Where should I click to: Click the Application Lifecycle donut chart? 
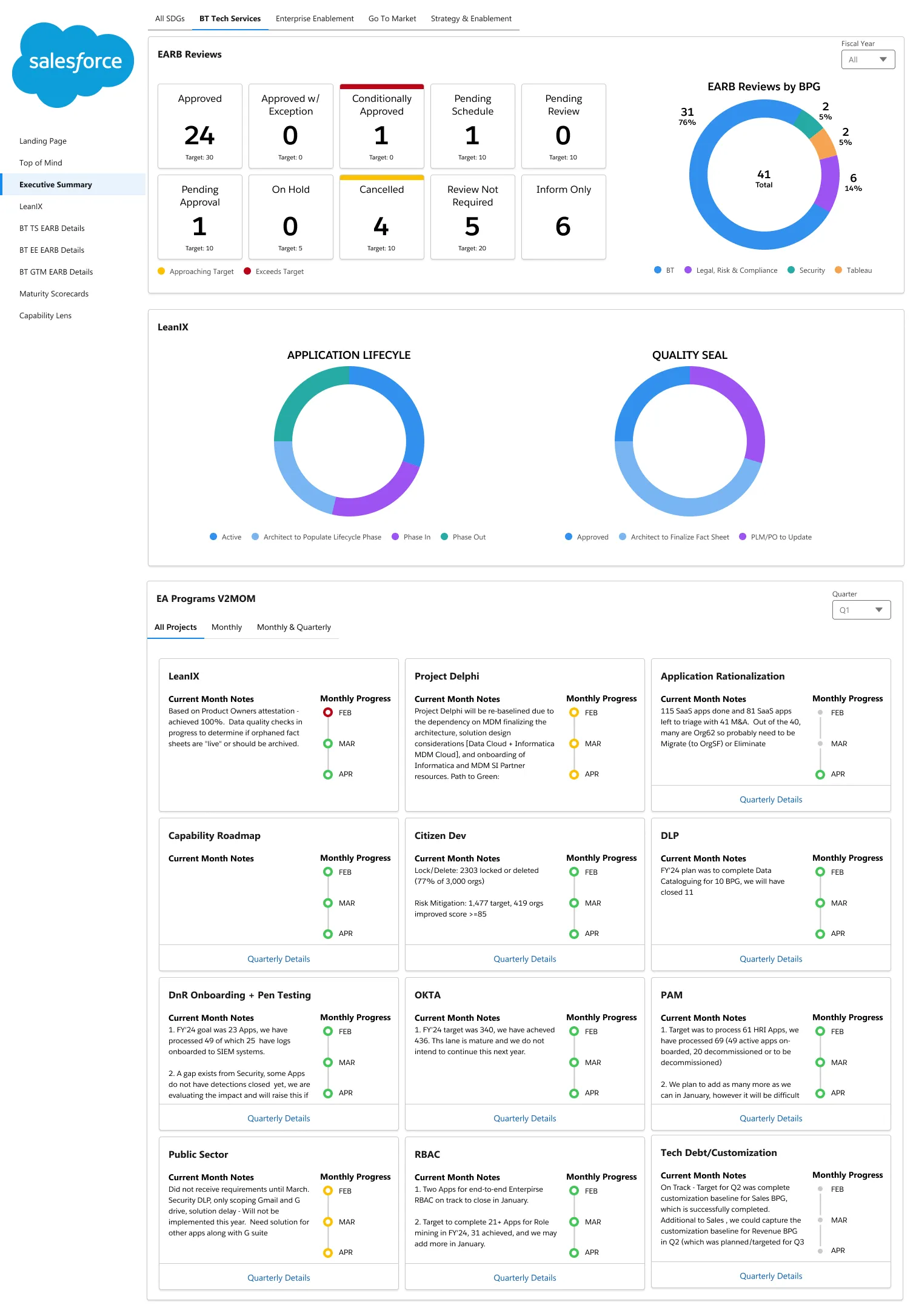coord(349,441)
